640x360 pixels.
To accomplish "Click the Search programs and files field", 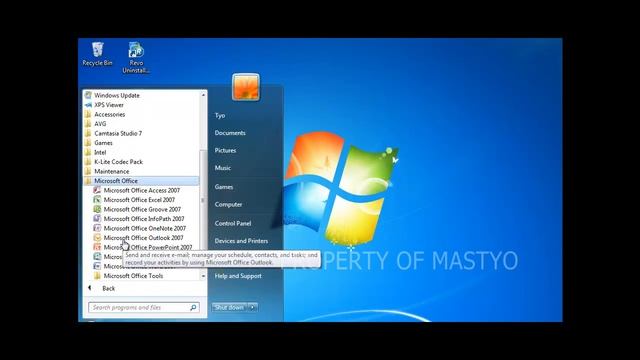I will [x=144, y=307].
